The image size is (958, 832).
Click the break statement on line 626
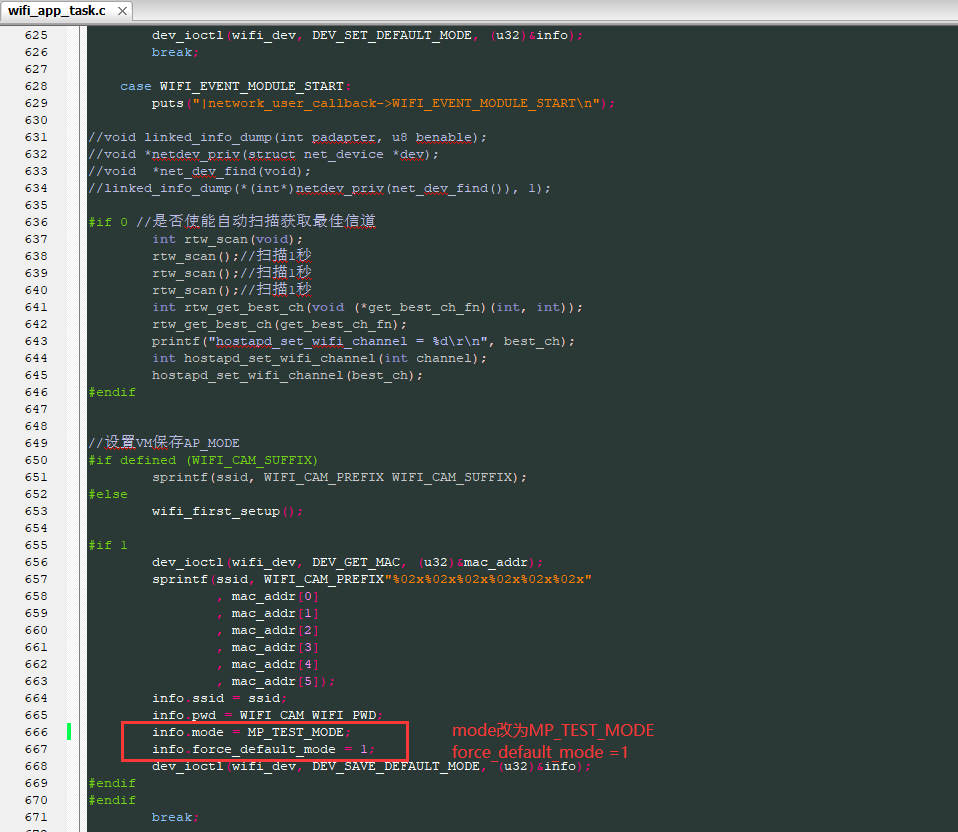[175, 53]
